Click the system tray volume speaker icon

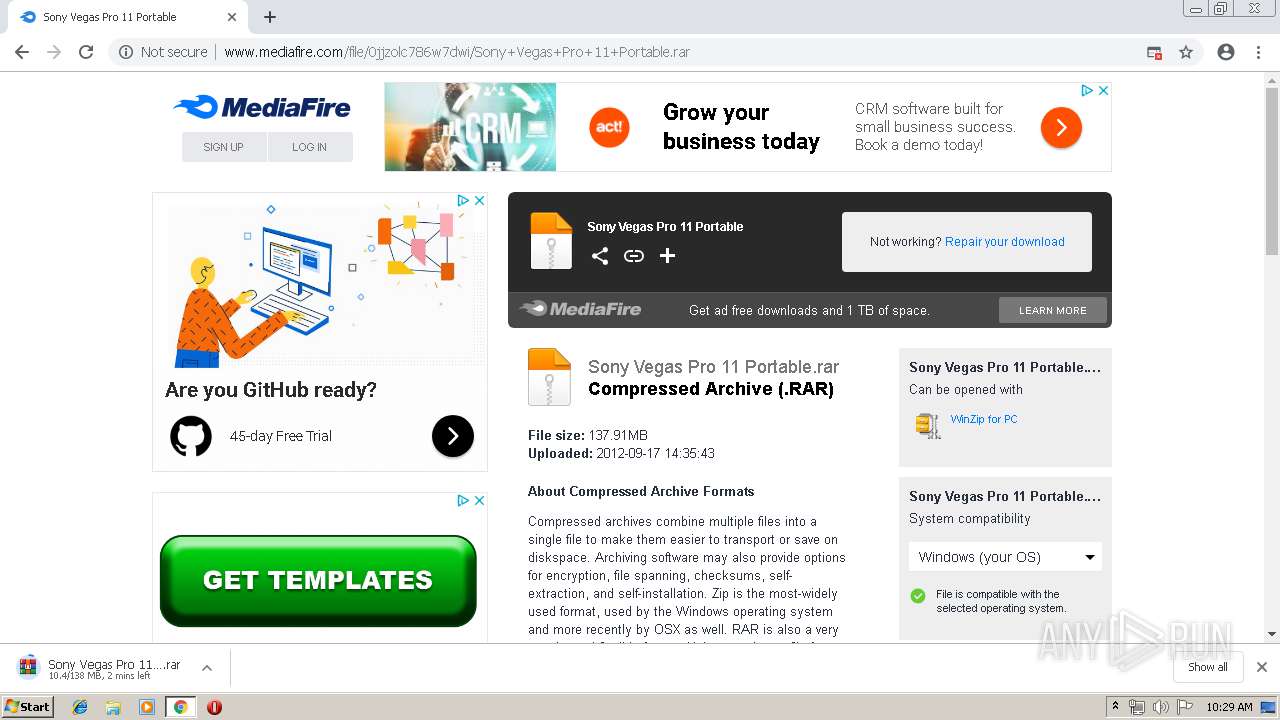click(1161, 707)
